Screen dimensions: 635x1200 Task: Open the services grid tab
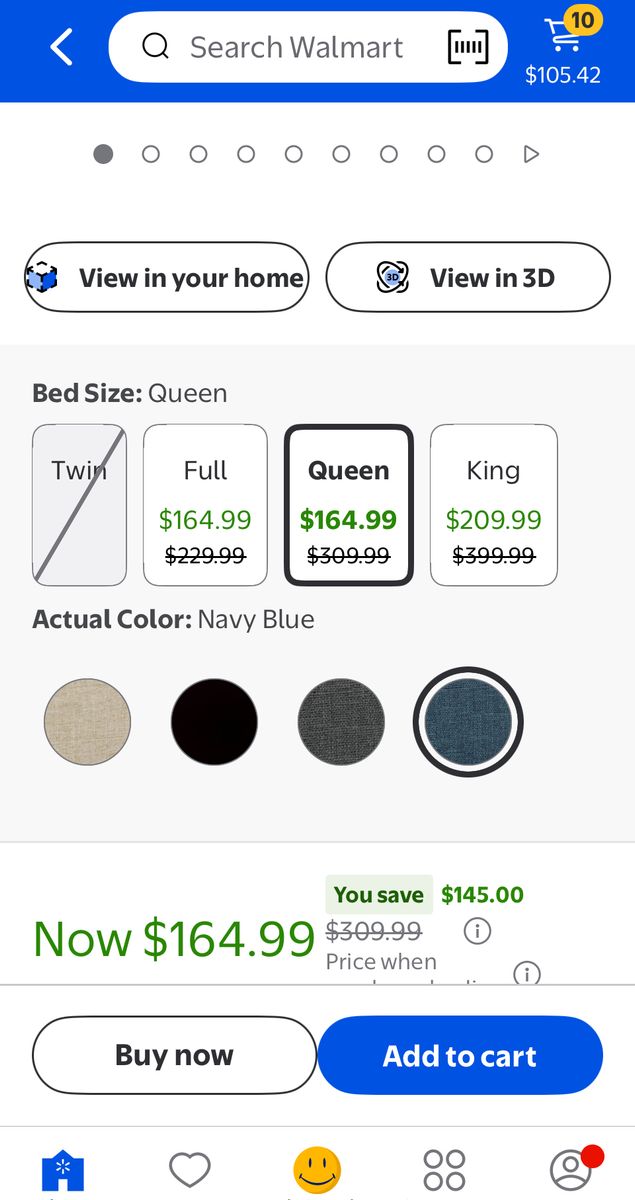(x=444, y=1170)
